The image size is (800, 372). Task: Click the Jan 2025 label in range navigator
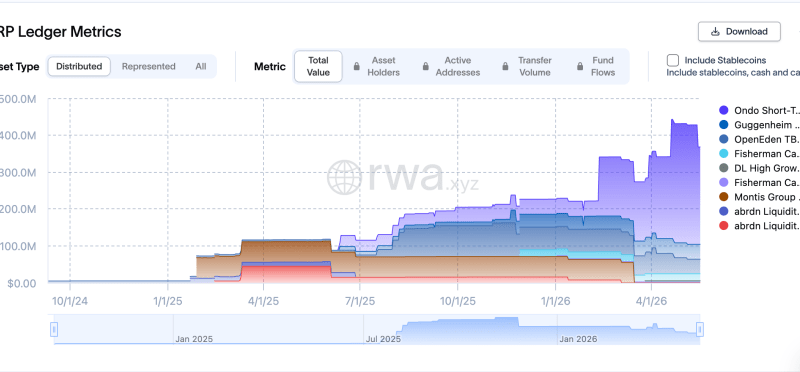click(194, 339)
